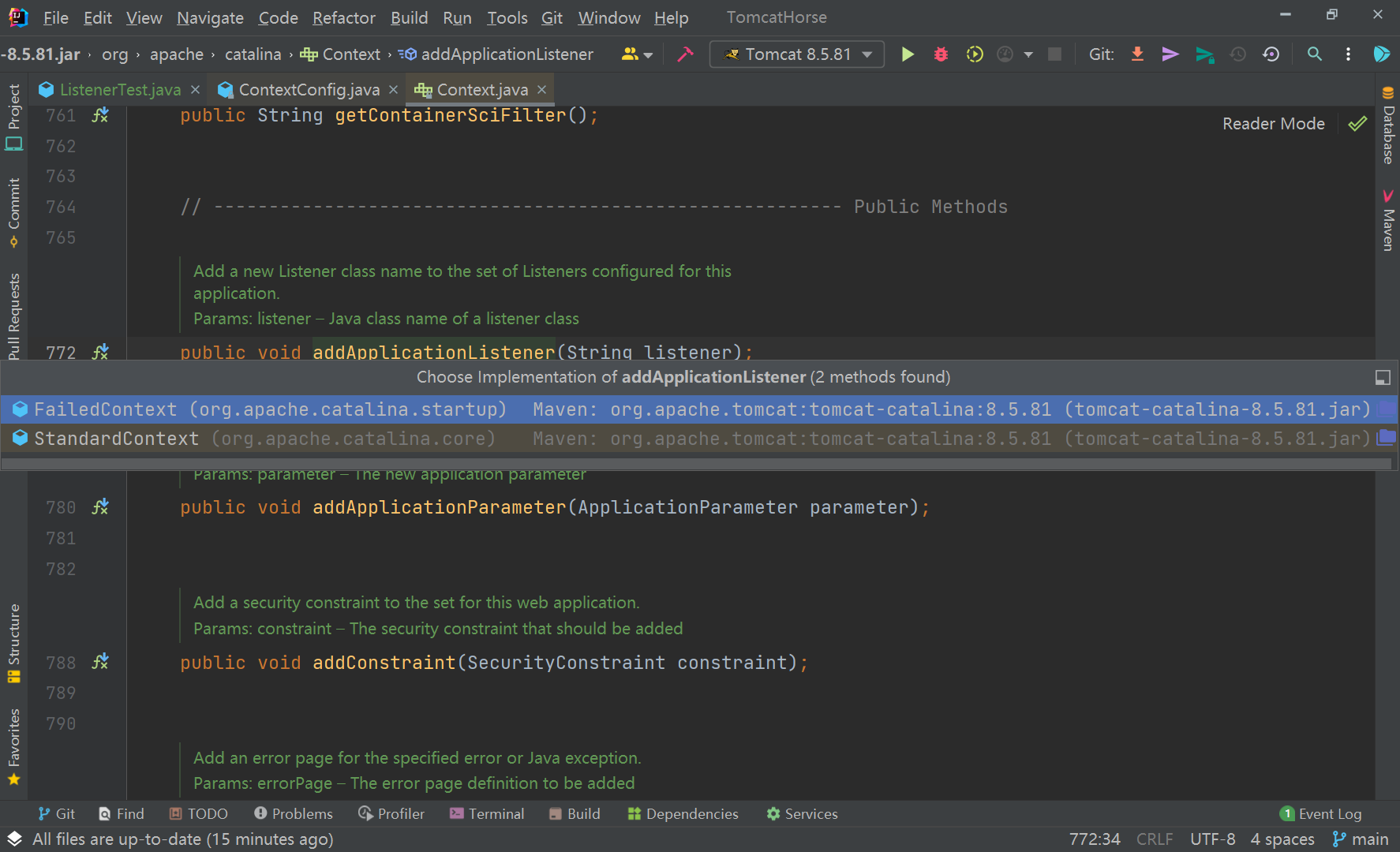Click the popup horizontal scrollbar
Screen dimensions: 1400x852
pos(694,464)
